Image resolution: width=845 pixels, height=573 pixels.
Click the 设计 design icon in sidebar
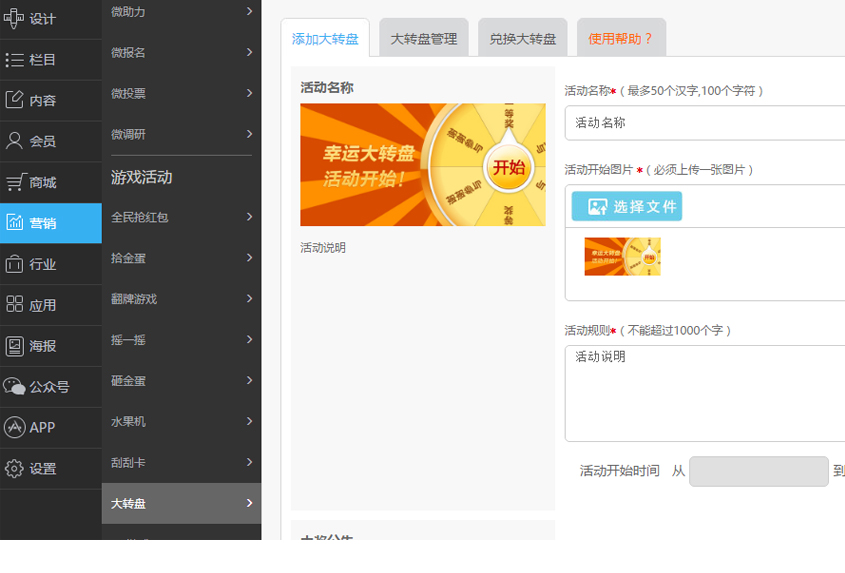coord(14,18)
